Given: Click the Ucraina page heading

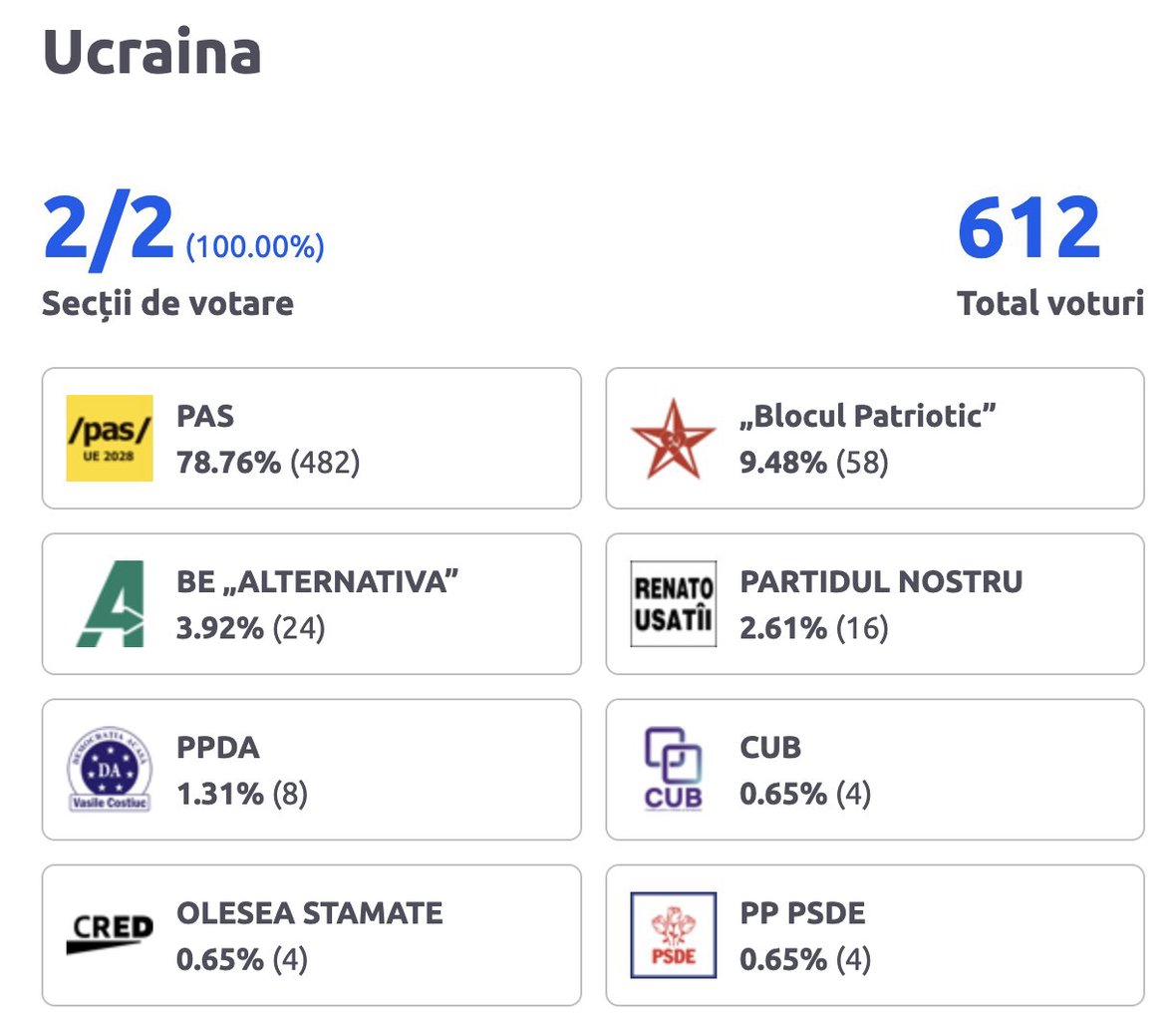Looking at the screenshot, I should 152,52.
